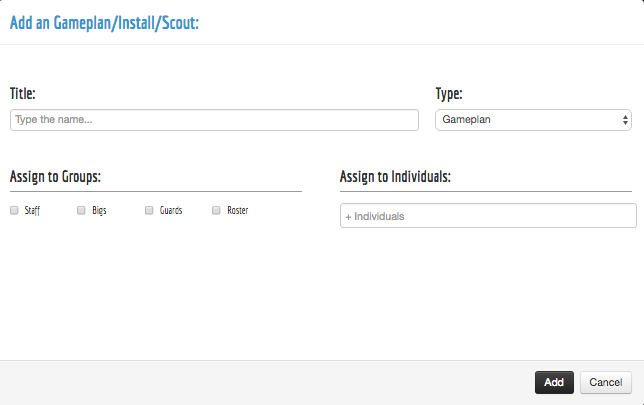Click the Bigs label text
This screenshot has height=405, width=644.
tap(99, 211)
